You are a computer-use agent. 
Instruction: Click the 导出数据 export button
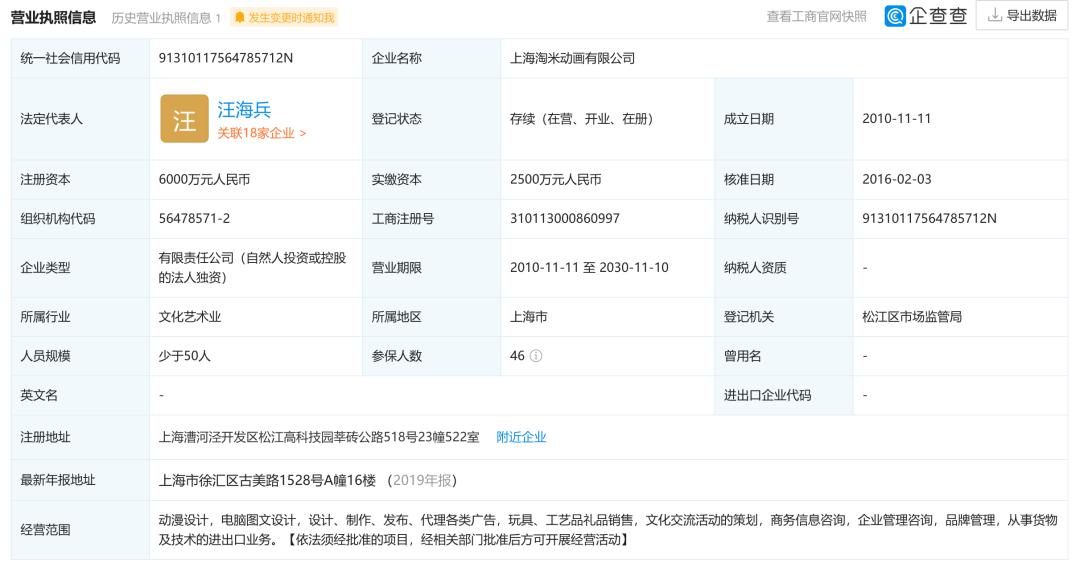[1022, 15]
